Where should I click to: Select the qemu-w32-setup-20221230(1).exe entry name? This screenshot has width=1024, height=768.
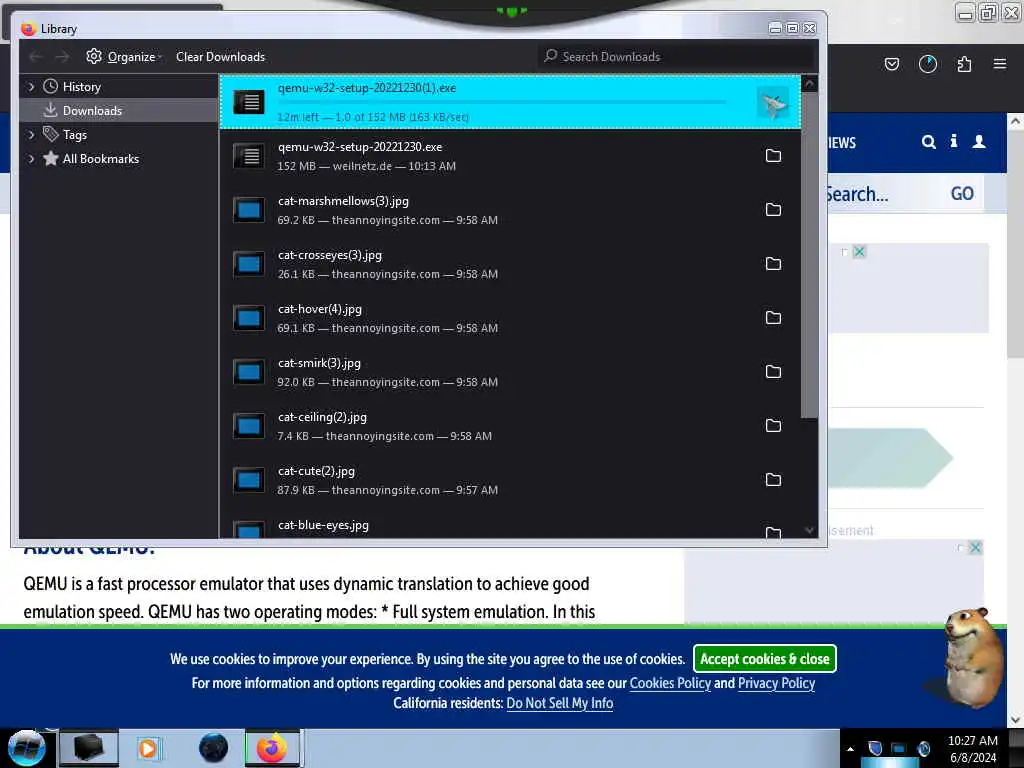(367, 88)
